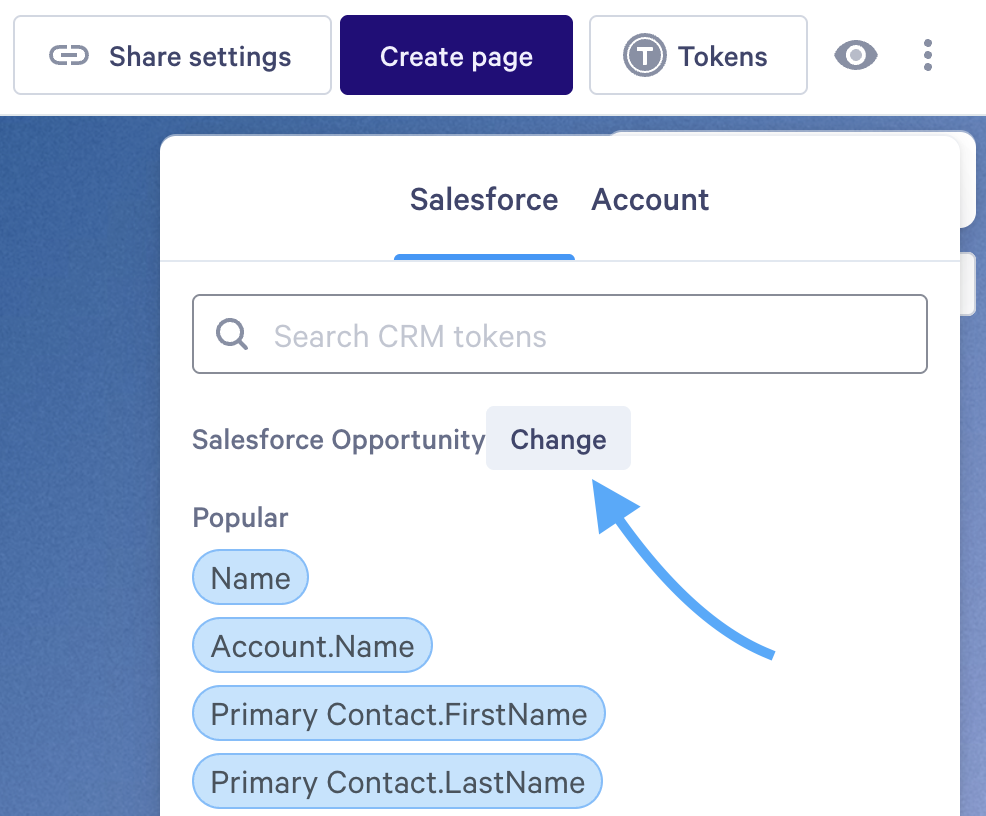Click the circled T token icon

[x=645, y=56]
